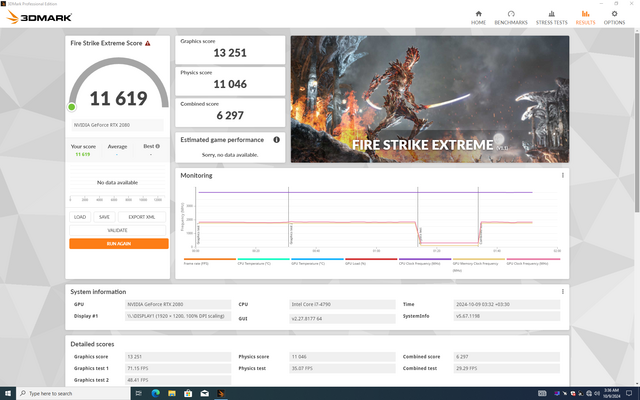Click the Estimated game performance info icon
This screenshot has width=640, height=400.
pyautogui.click(x=276, y=140)
